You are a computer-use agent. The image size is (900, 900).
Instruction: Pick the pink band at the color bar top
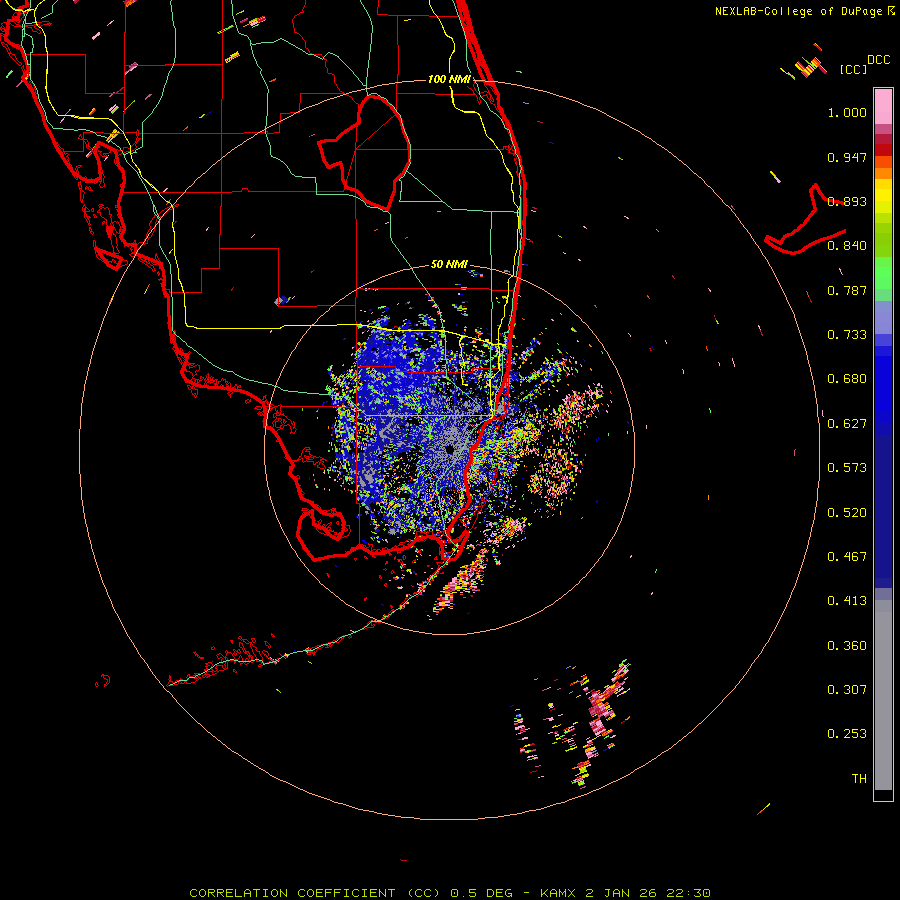pyautogui.click(x=883, y=107)
